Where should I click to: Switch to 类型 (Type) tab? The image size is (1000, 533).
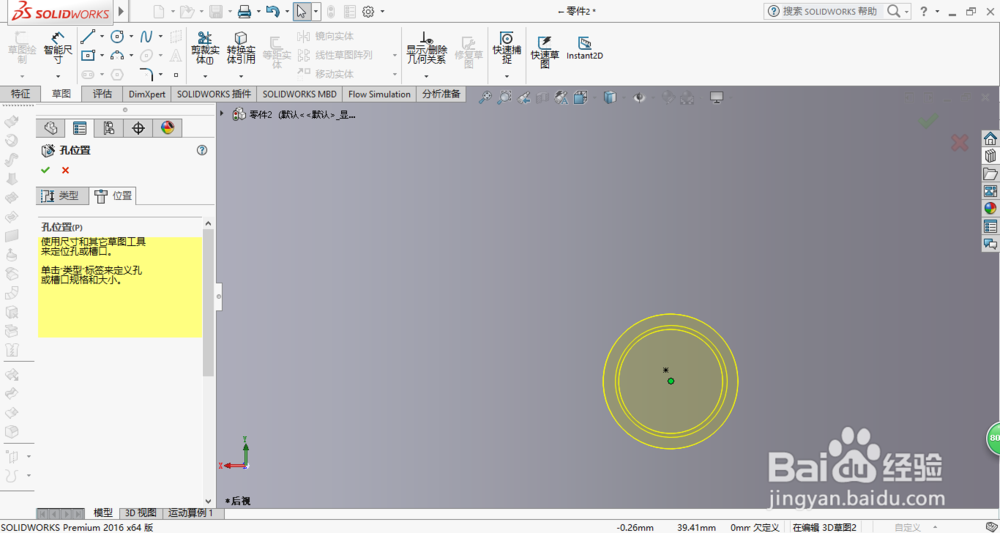click(x=62, y=196)
